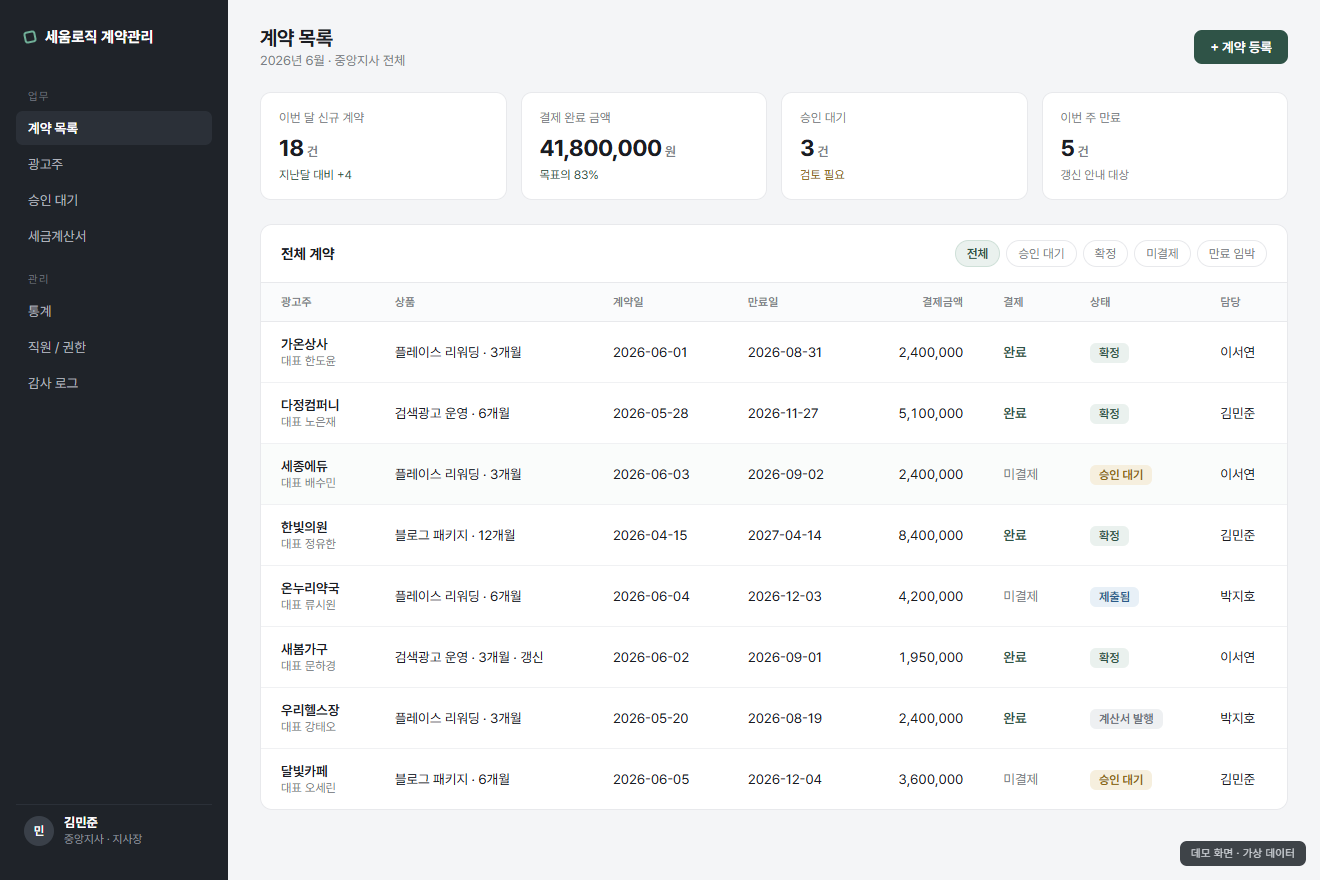
Task: Click the 승인 대기 summary card
Action: [x=904, y=146]
